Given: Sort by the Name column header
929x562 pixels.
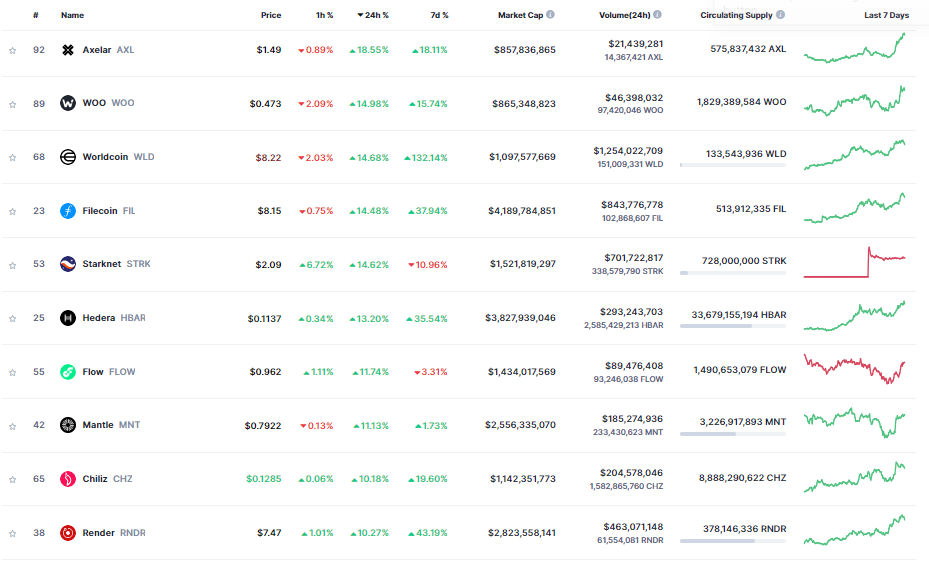Looking at the screenshot, I should 72,15.
